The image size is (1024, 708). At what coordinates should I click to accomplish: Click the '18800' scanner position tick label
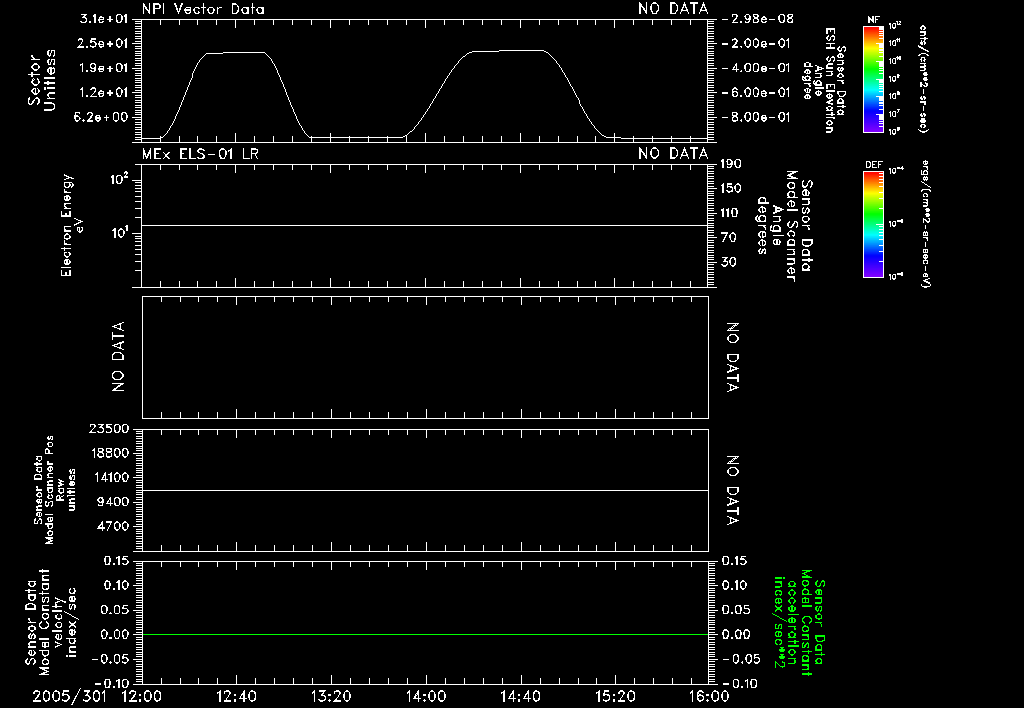(x=108, y=453)
